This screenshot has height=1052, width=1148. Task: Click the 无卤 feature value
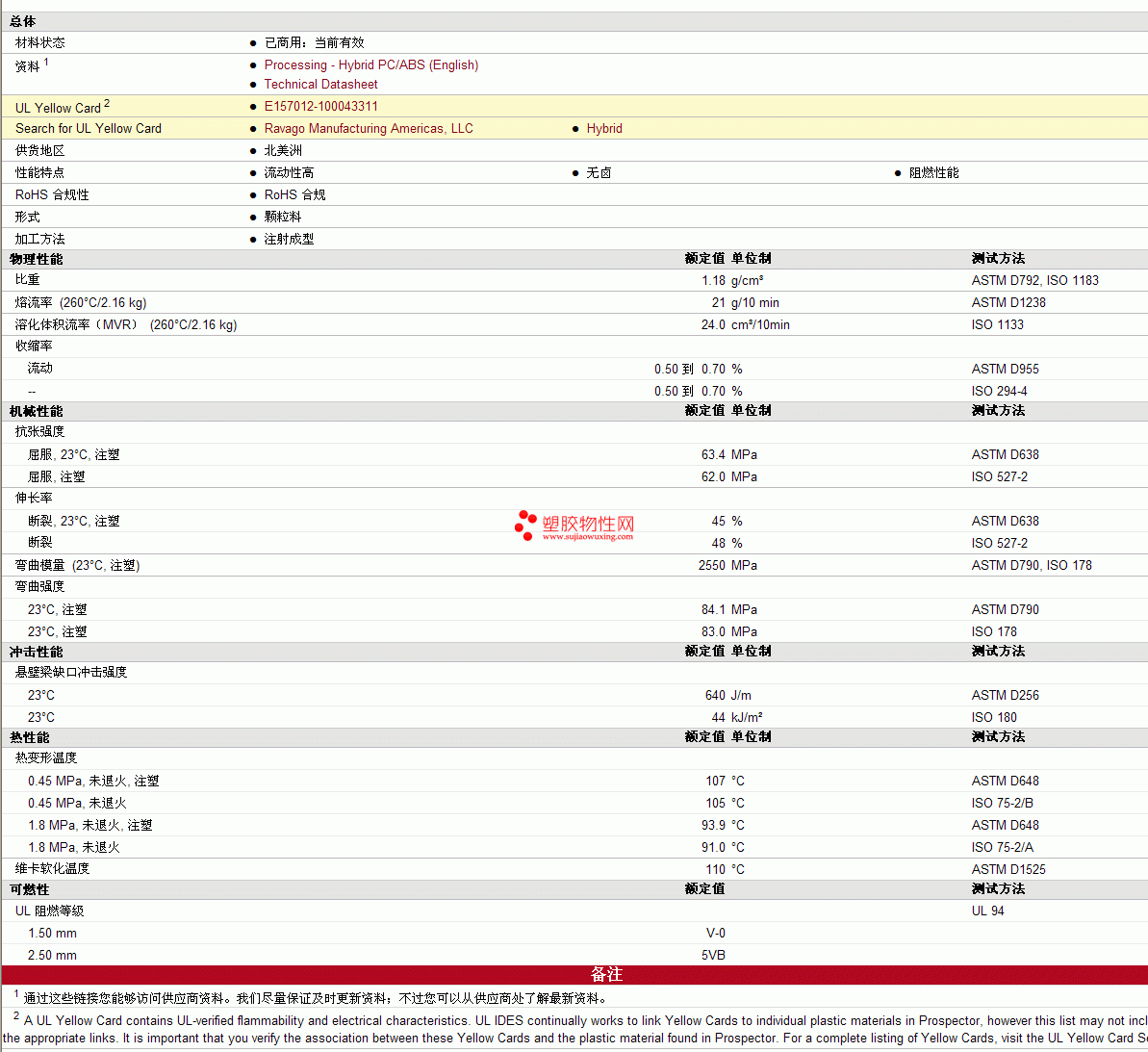point(599,173)
